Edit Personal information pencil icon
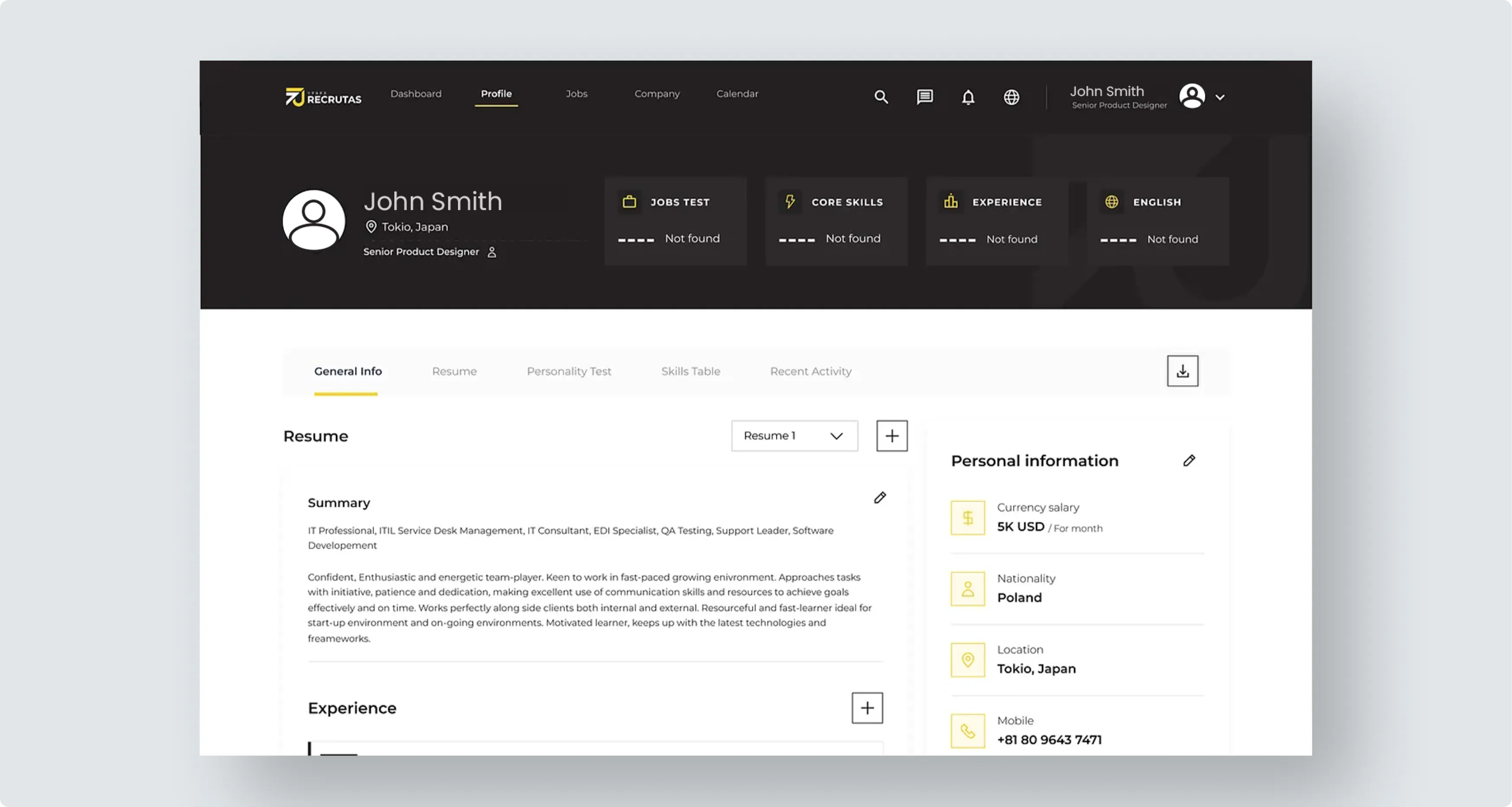 coord(1189,461)
